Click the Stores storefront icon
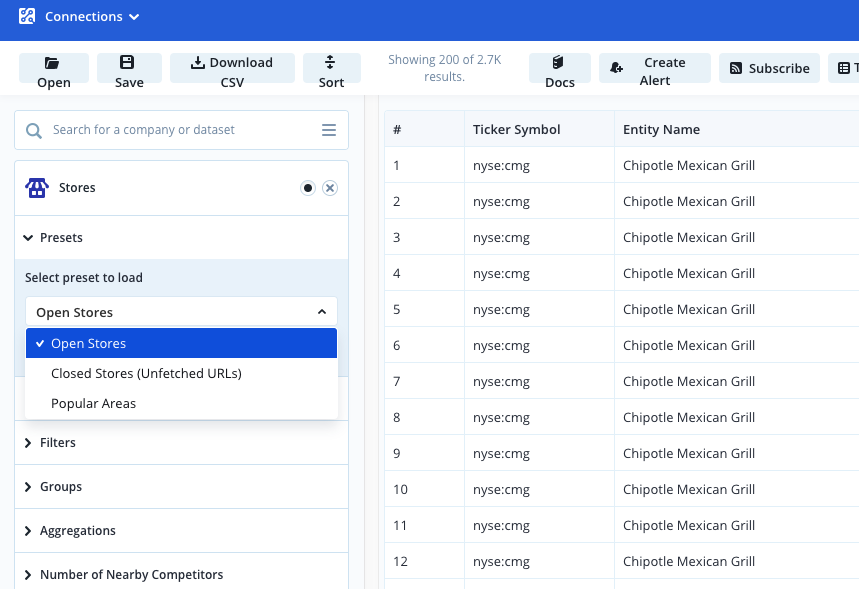 tap(37, 188)
